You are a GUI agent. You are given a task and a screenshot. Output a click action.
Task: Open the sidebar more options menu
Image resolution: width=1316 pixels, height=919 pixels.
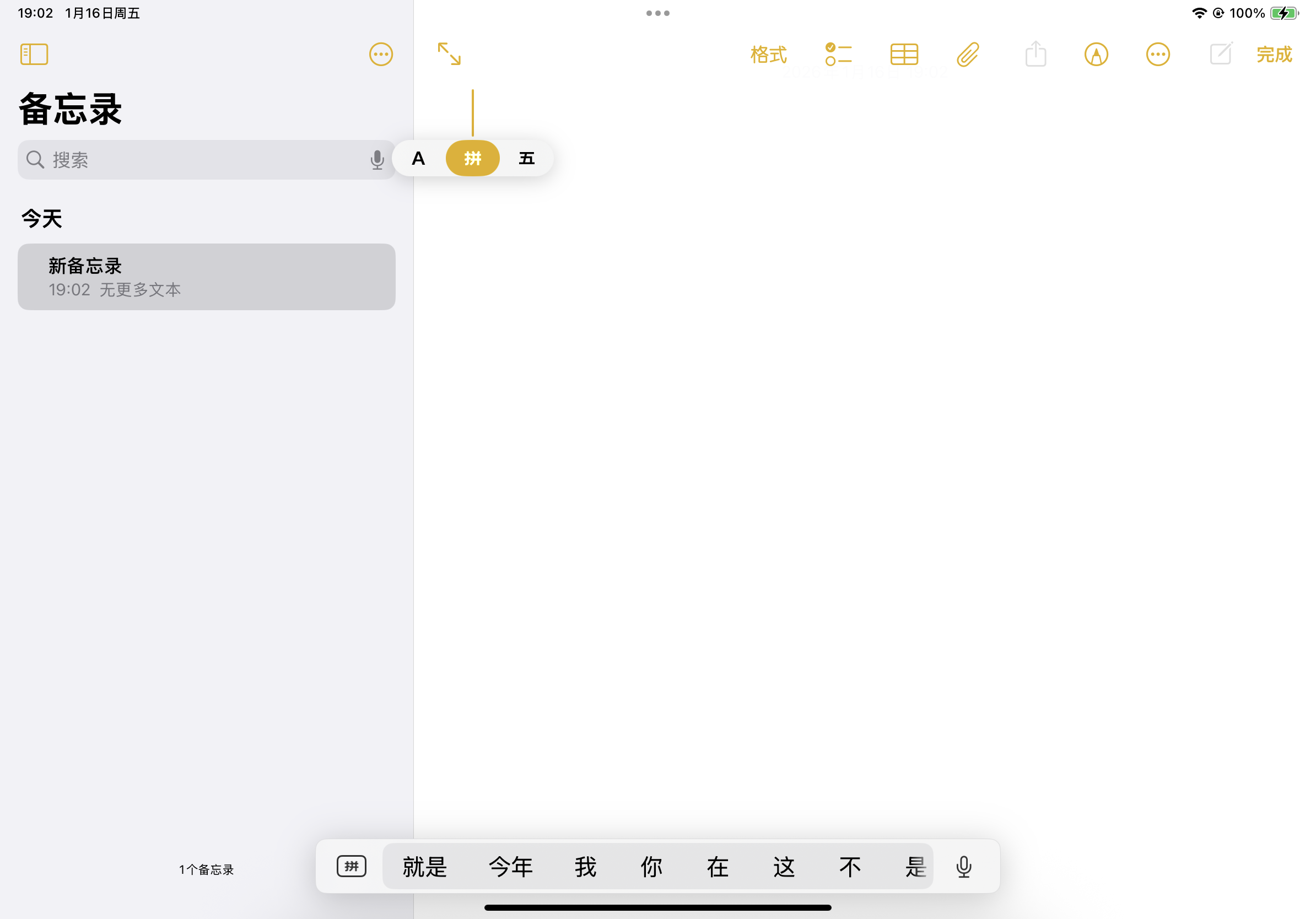[x=381, y=55]
